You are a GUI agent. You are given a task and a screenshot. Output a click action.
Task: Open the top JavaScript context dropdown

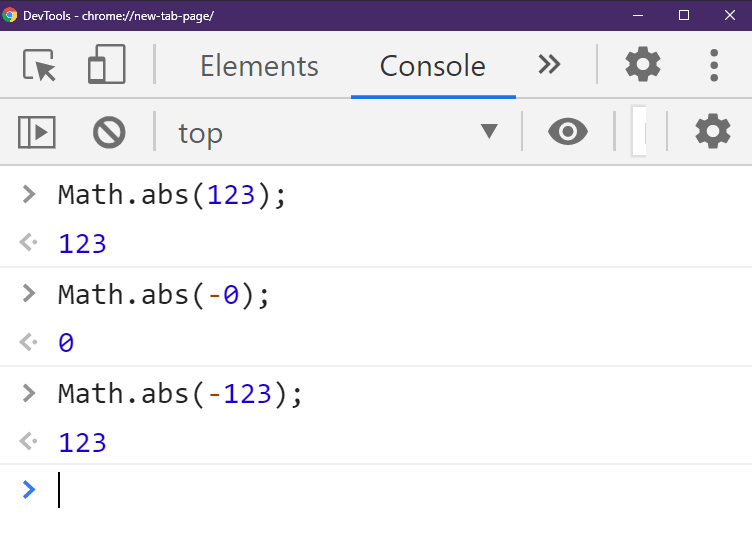click(338, 132)
